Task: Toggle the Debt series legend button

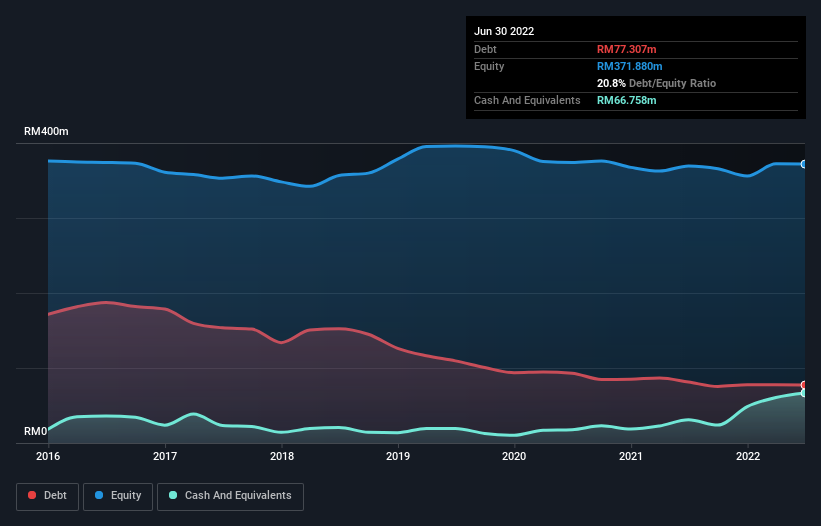Action: pos(47,496)
